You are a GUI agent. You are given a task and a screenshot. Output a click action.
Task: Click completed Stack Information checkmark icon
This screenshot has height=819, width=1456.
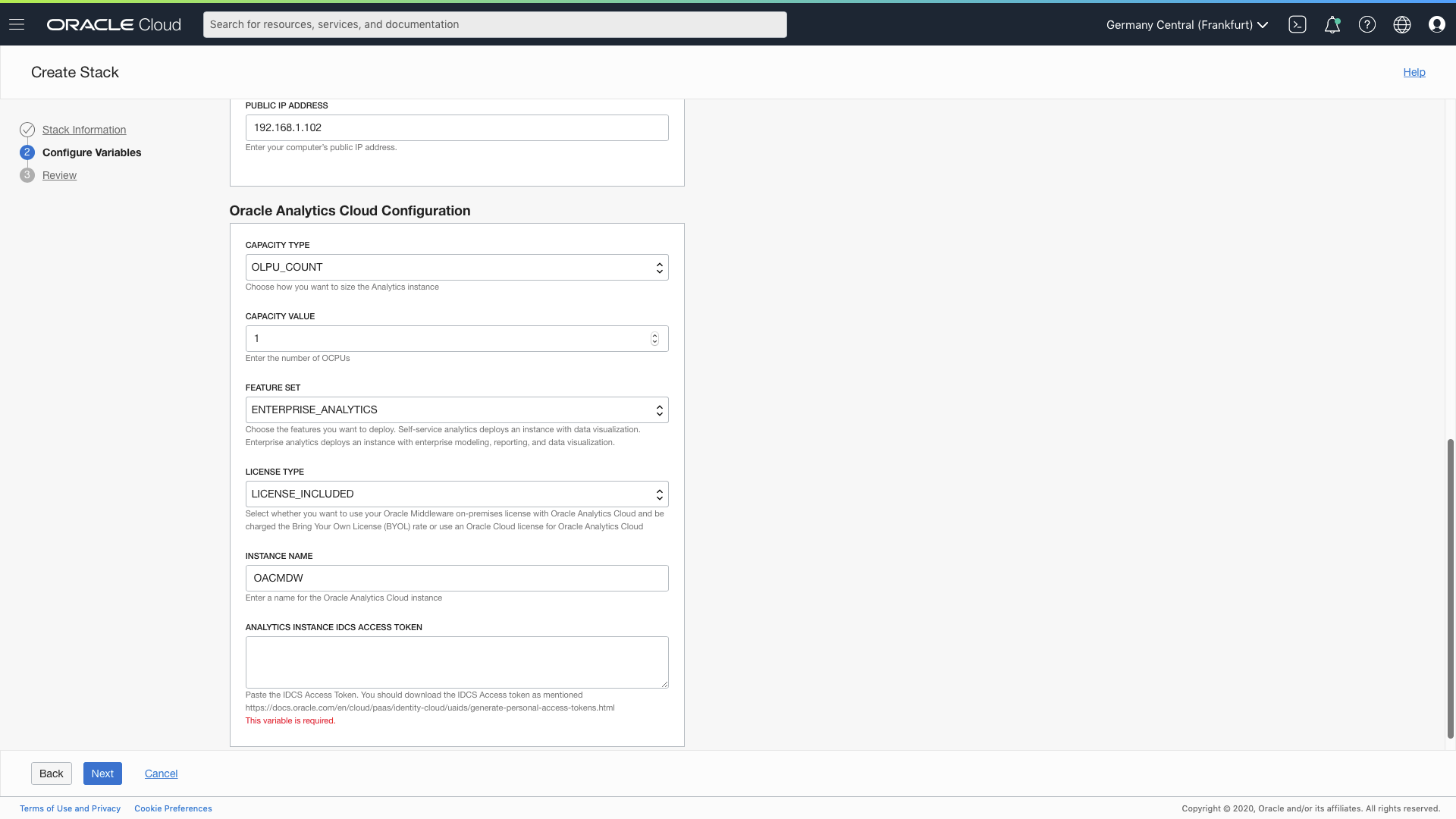pyautogui.click(x=27, y=130)
